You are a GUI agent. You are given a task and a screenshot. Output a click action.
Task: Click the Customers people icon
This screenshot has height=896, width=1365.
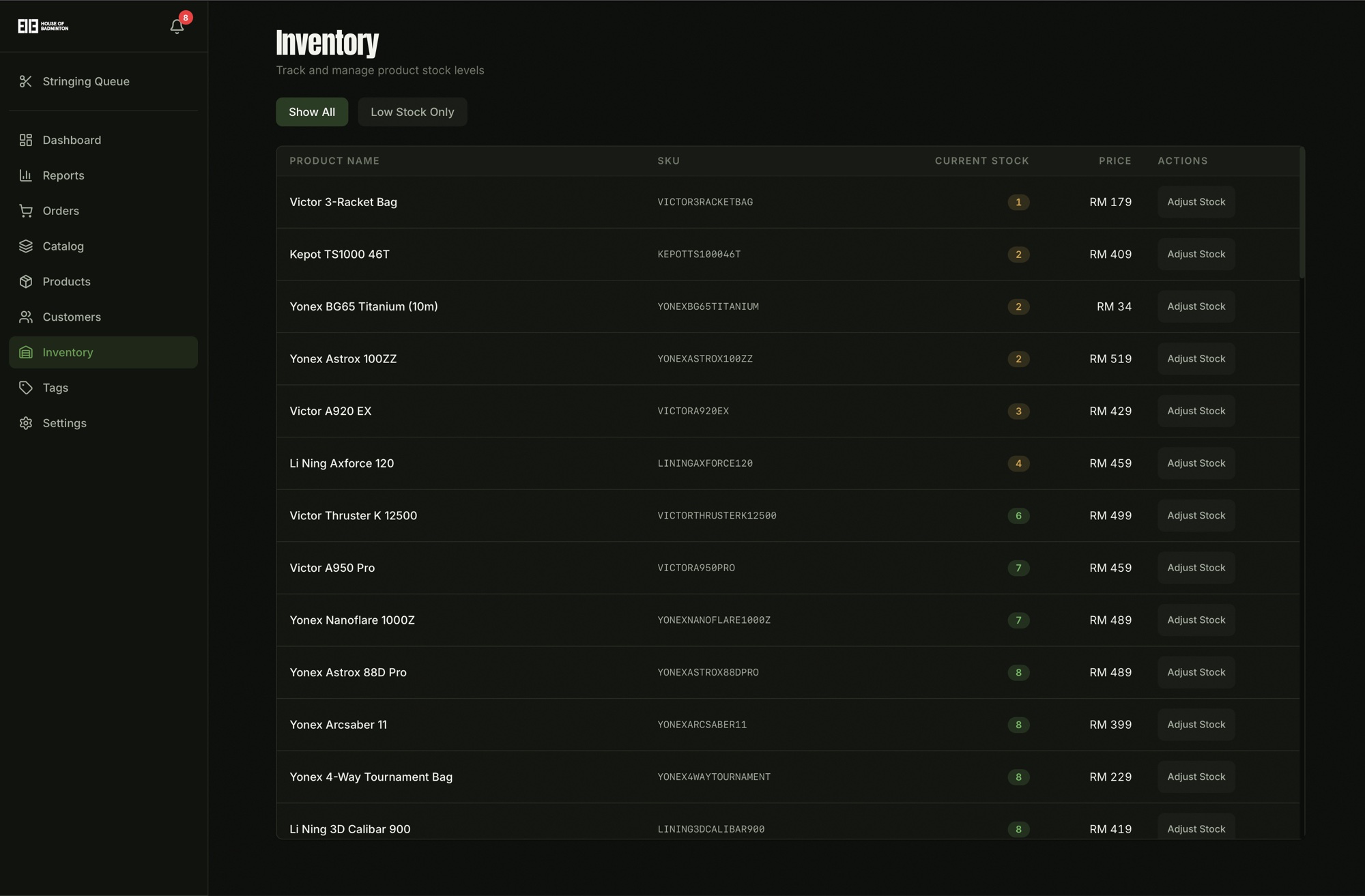point(26,317)
